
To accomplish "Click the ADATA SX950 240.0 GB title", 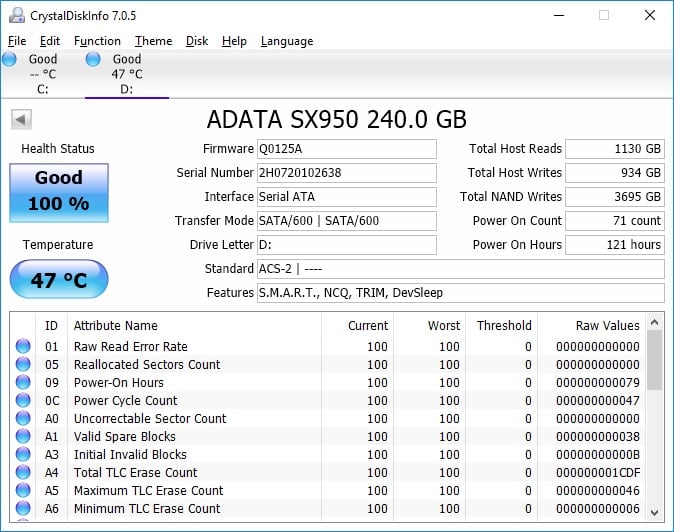I will click(x=337, y=119).
